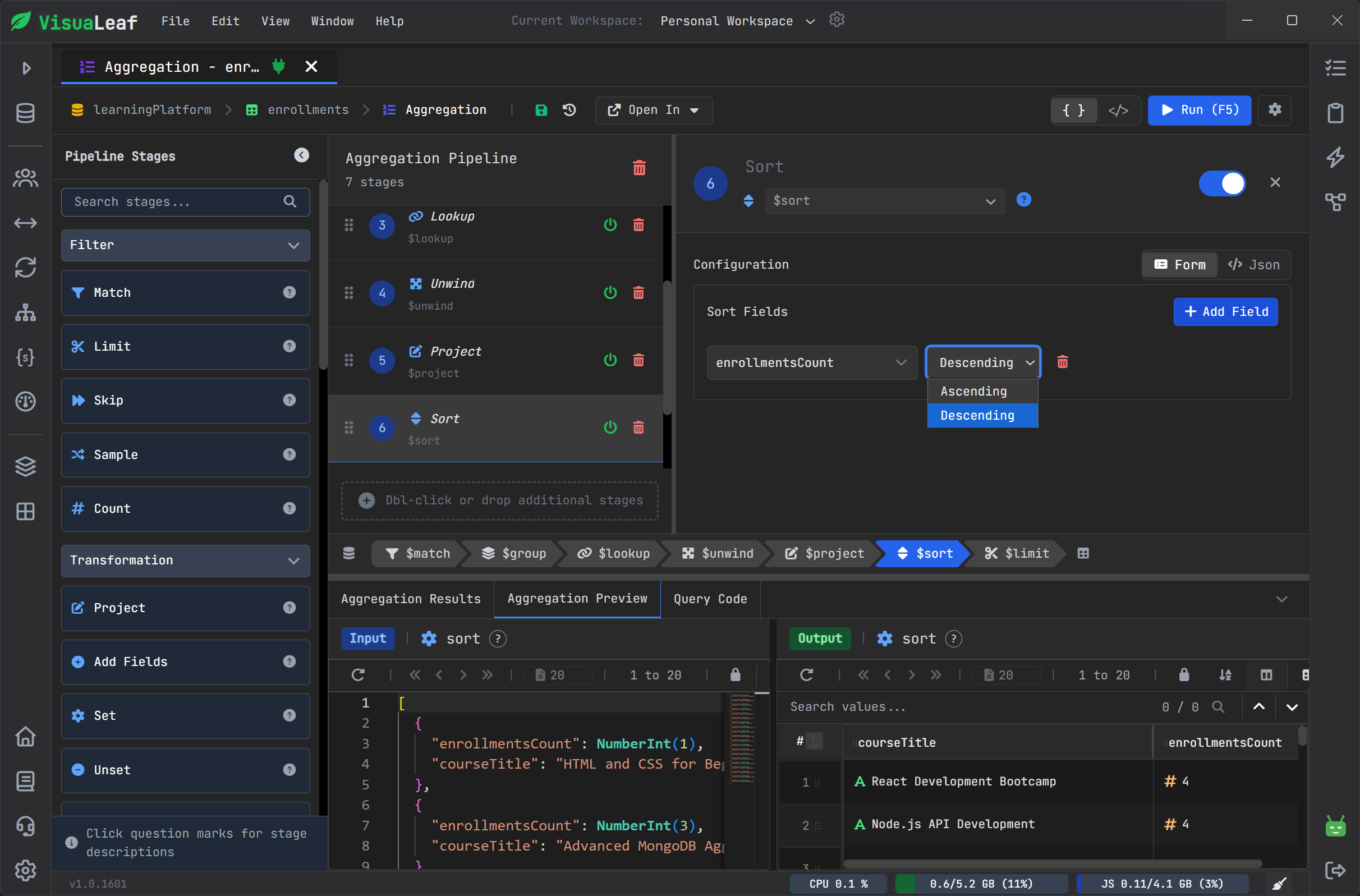1360x896 pixels.
Task: Open the Personal Workspace dropdown
Action: pyautogui.click(x=737, y=21)
